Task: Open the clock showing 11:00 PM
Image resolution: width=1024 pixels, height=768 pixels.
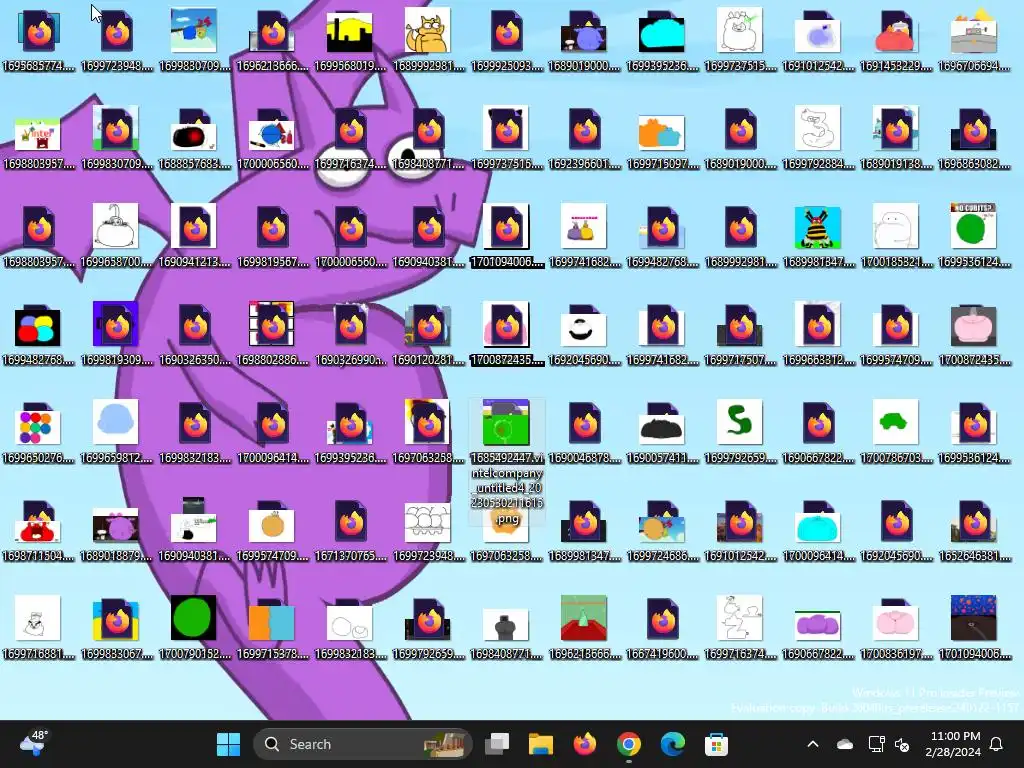Action: (x=955, y=744)
